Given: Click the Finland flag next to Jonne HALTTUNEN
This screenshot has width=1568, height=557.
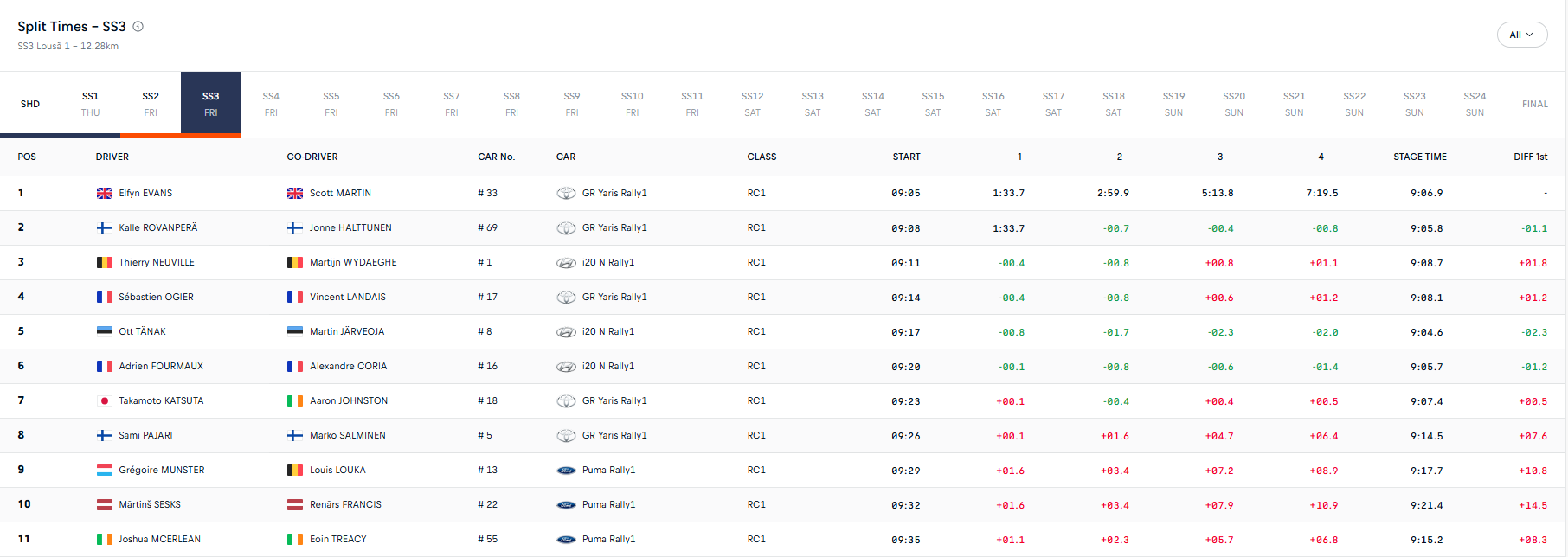Looking at the screenshot, I should click(295, 227).
